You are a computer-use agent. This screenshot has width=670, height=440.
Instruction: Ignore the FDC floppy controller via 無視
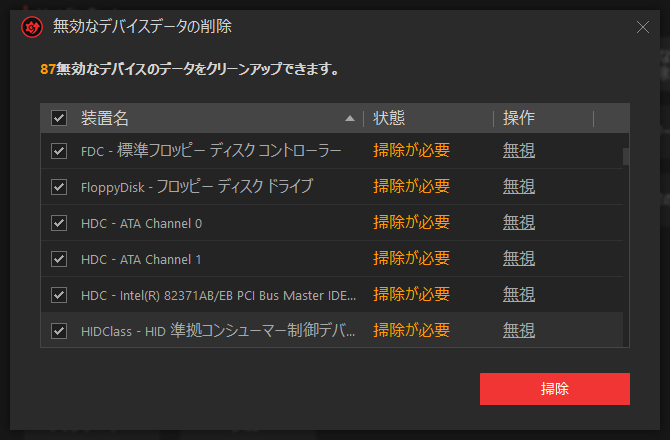(519, 150)
